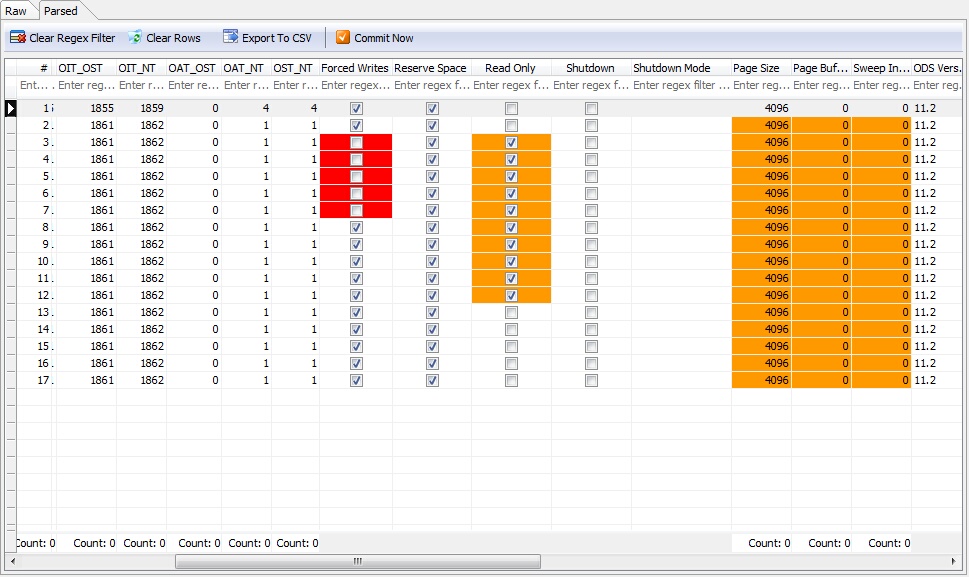Image resolution: width=969 pixels, height=577 pixels.
Task: Click the Commit Now button label
Action: pos(383,38)
